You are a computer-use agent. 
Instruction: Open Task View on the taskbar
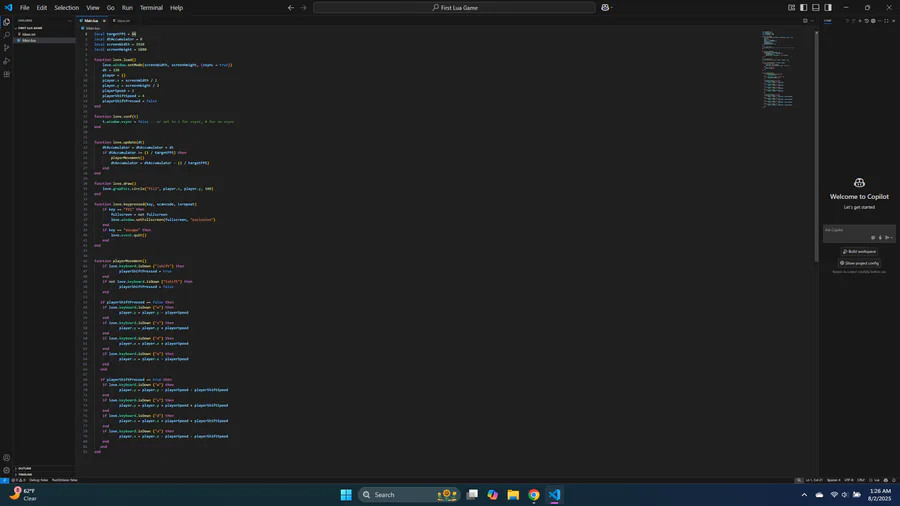pos(472,495)
